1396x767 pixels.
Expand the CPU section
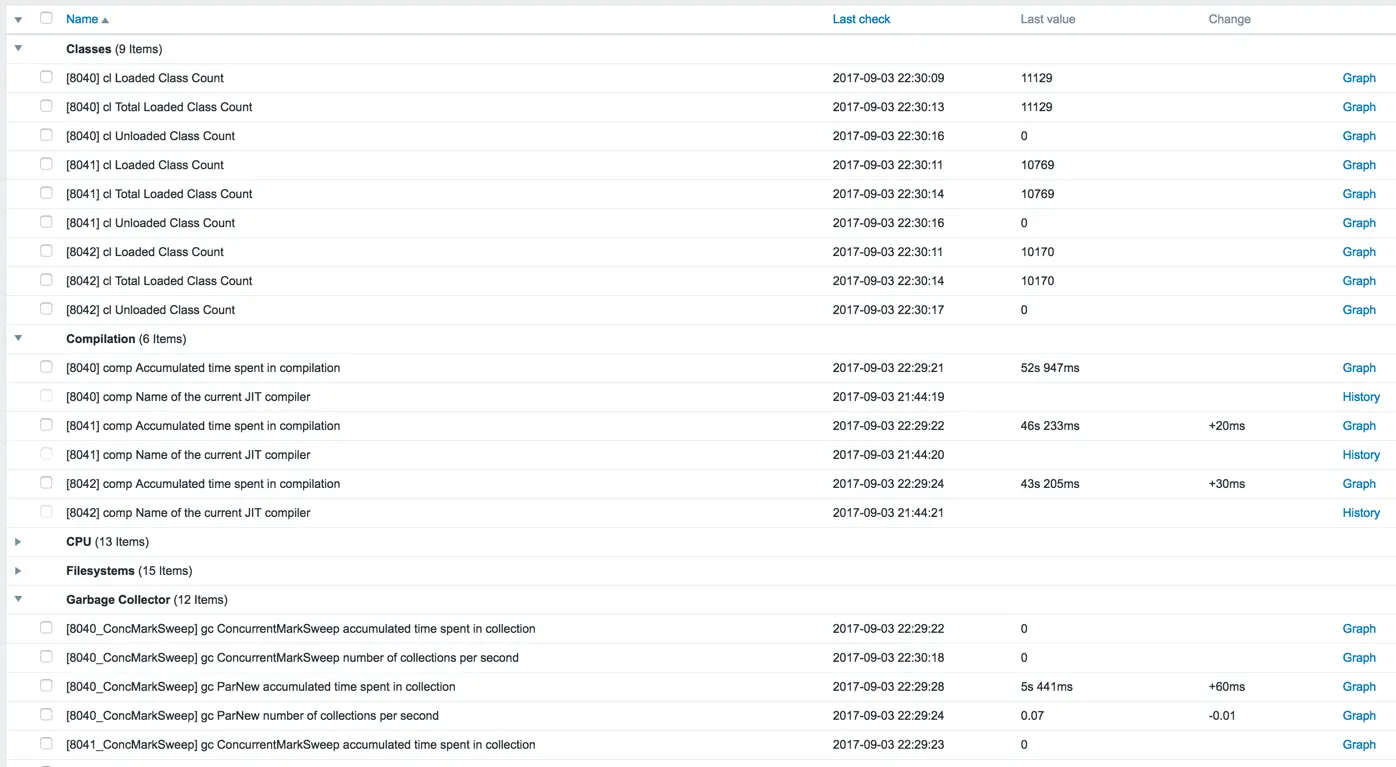(x=18, y=541)
